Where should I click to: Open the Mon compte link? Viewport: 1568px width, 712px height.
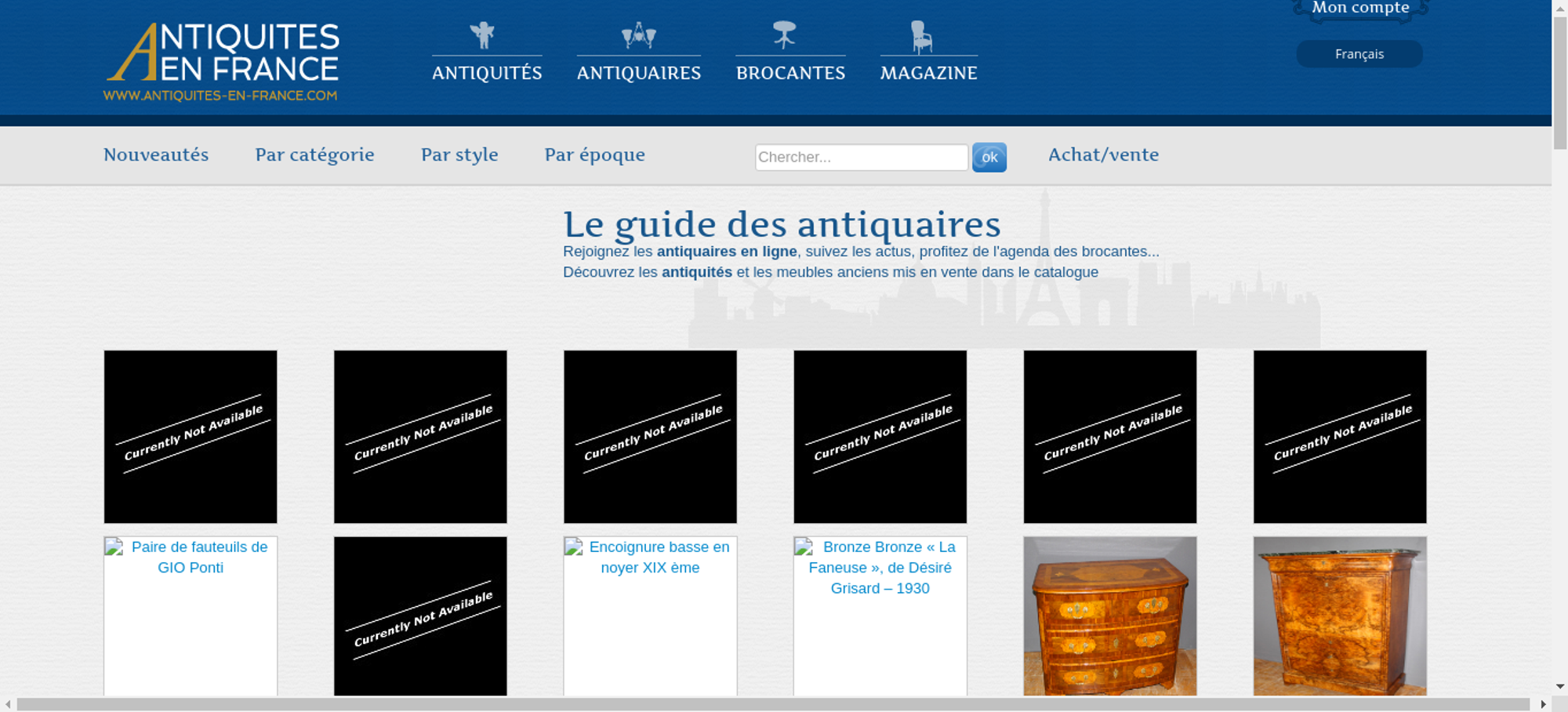point(1360,9)
